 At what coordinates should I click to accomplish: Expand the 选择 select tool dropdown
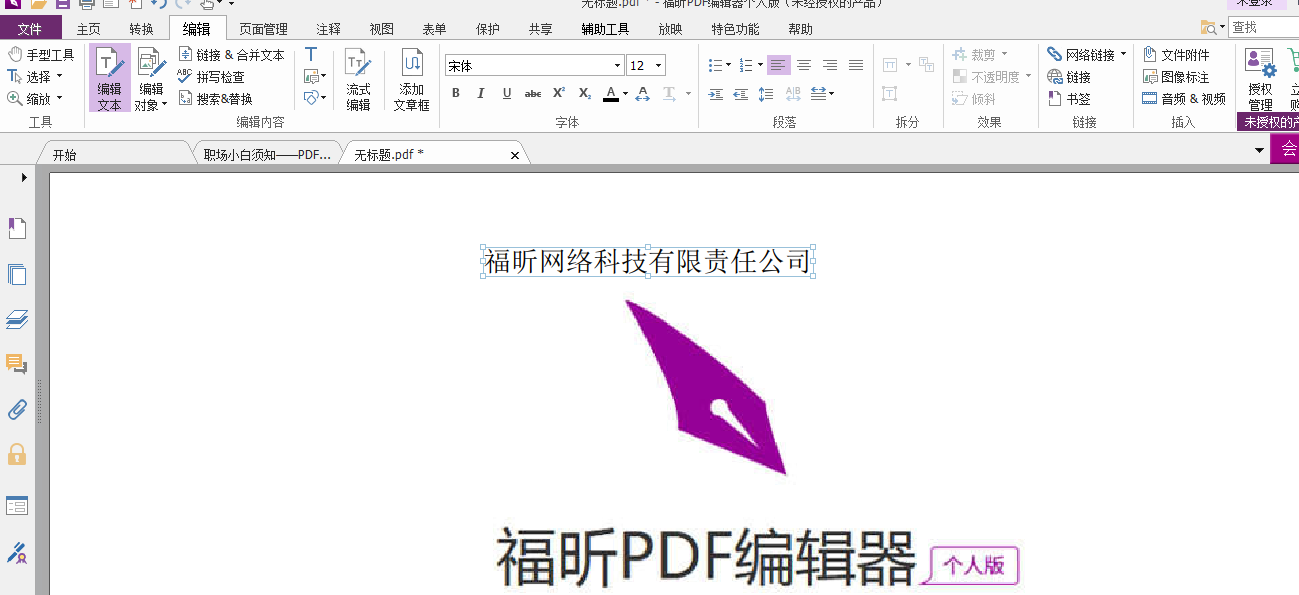click(x=59, y=77)
